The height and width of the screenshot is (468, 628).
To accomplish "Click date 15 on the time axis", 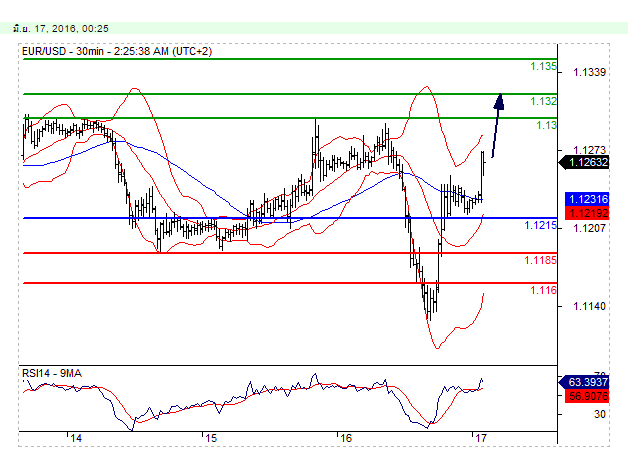I will (x=211, y=438).
